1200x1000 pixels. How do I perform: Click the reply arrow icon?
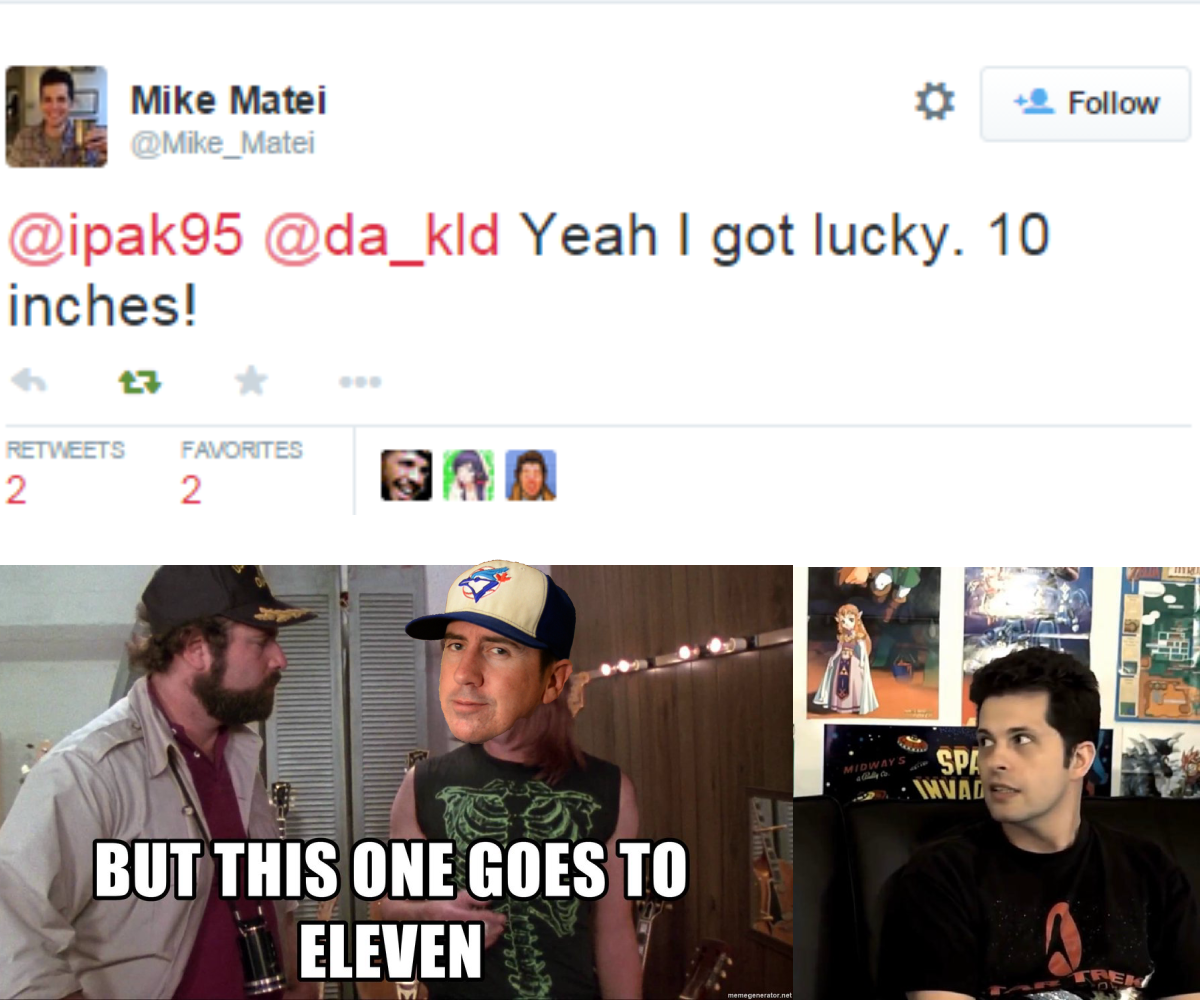tap(29, 381)
